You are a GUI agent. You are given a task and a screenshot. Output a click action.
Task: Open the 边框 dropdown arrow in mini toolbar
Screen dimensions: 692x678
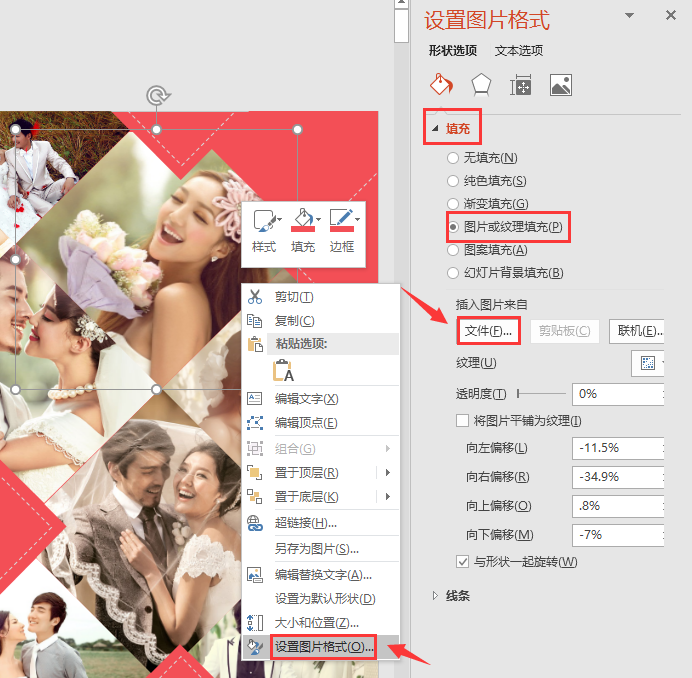(x=357, y=219)
